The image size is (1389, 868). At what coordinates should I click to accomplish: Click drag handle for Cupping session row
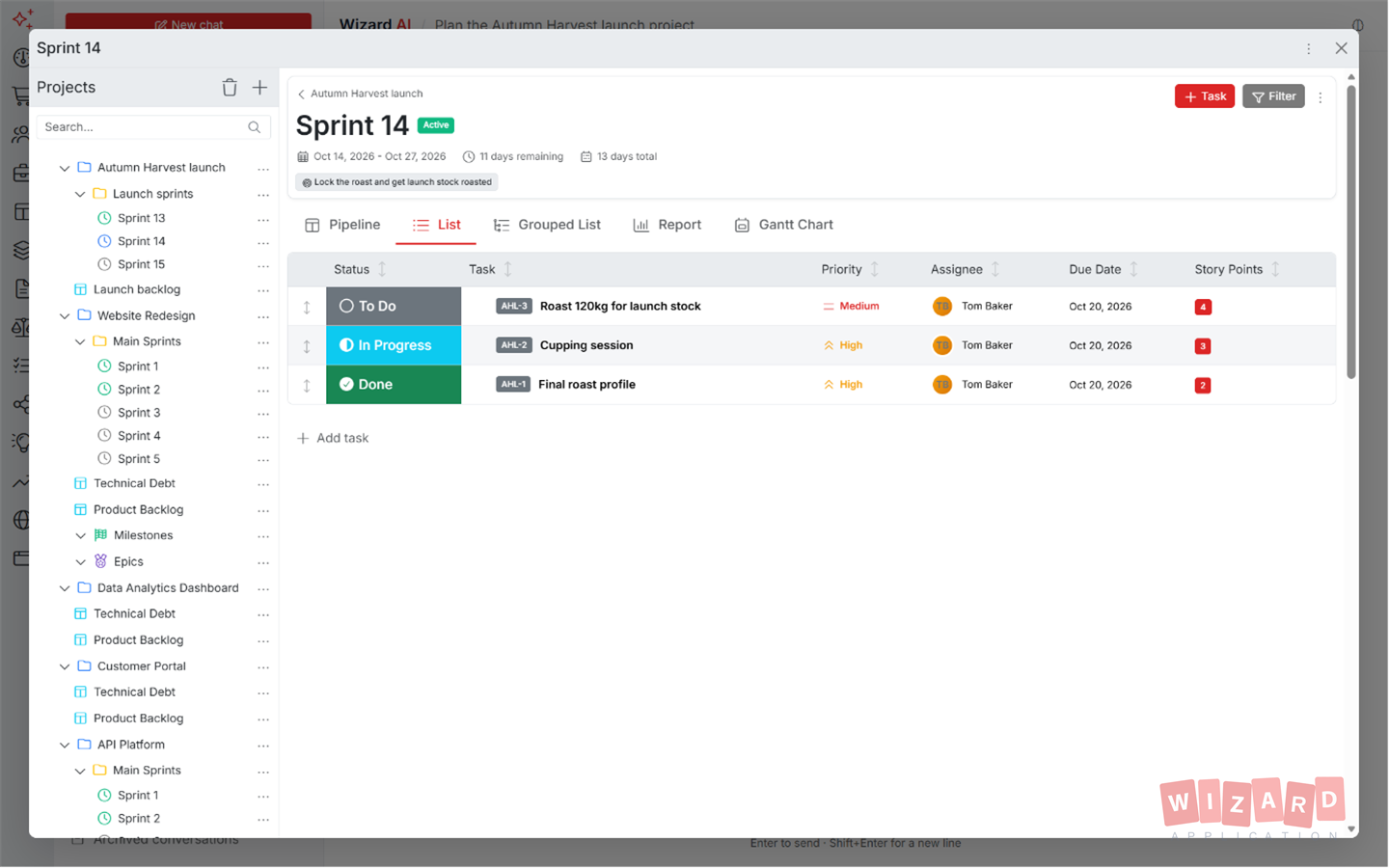(307, 346)
